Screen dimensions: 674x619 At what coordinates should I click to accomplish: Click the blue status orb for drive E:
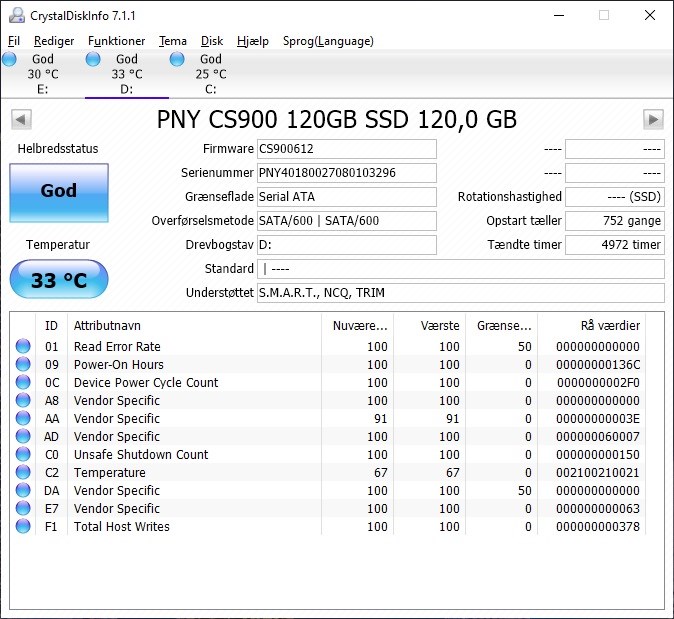pyautogui.click(x=9, y=59)
